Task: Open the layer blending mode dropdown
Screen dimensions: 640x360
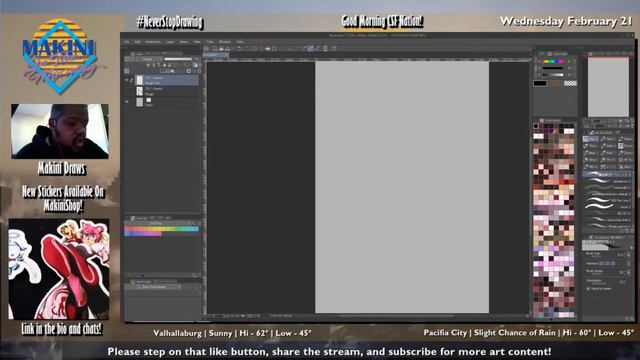Action: click(149, 59)
